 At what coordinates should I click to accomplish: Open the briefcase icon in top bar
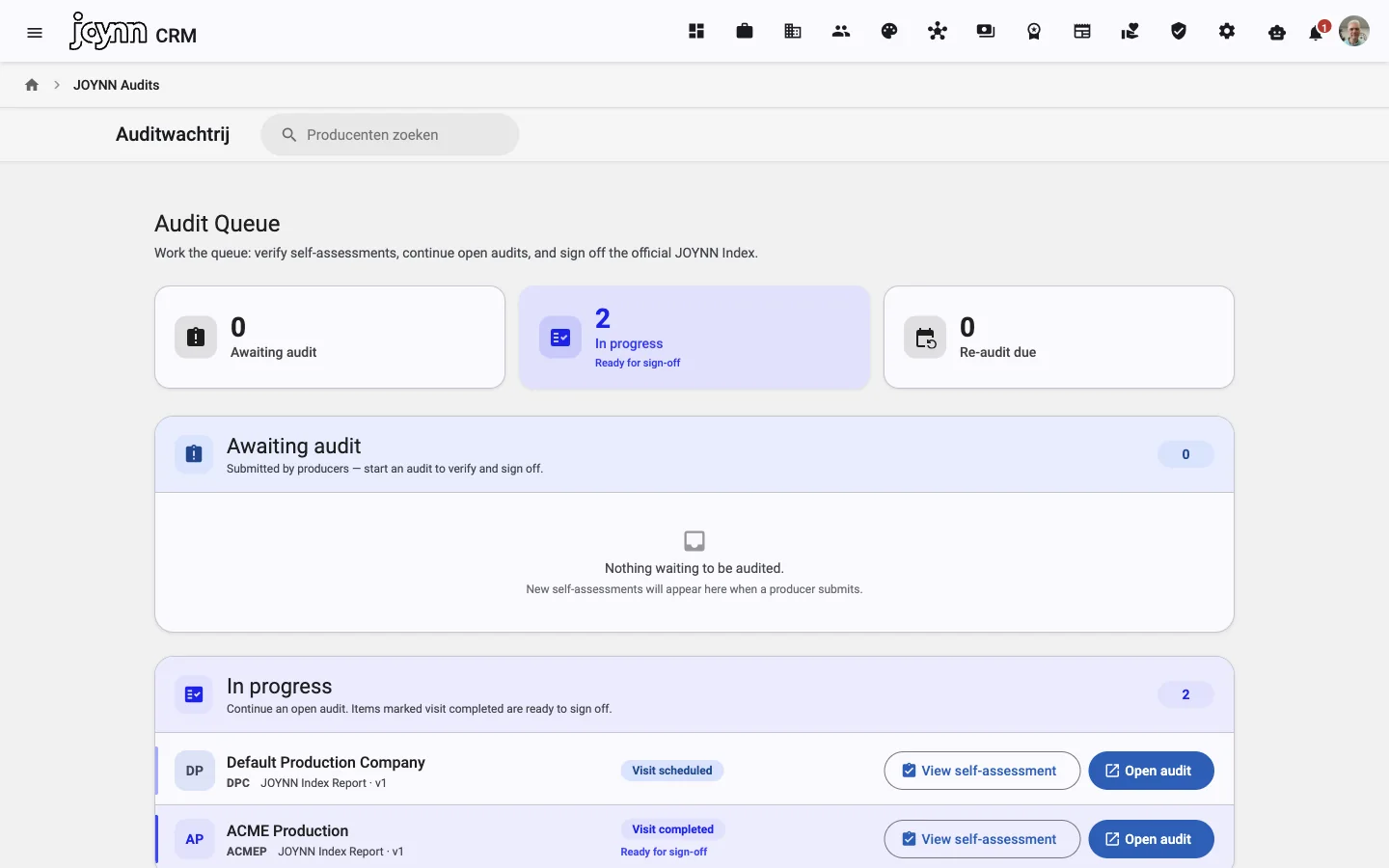coord(745,32)
